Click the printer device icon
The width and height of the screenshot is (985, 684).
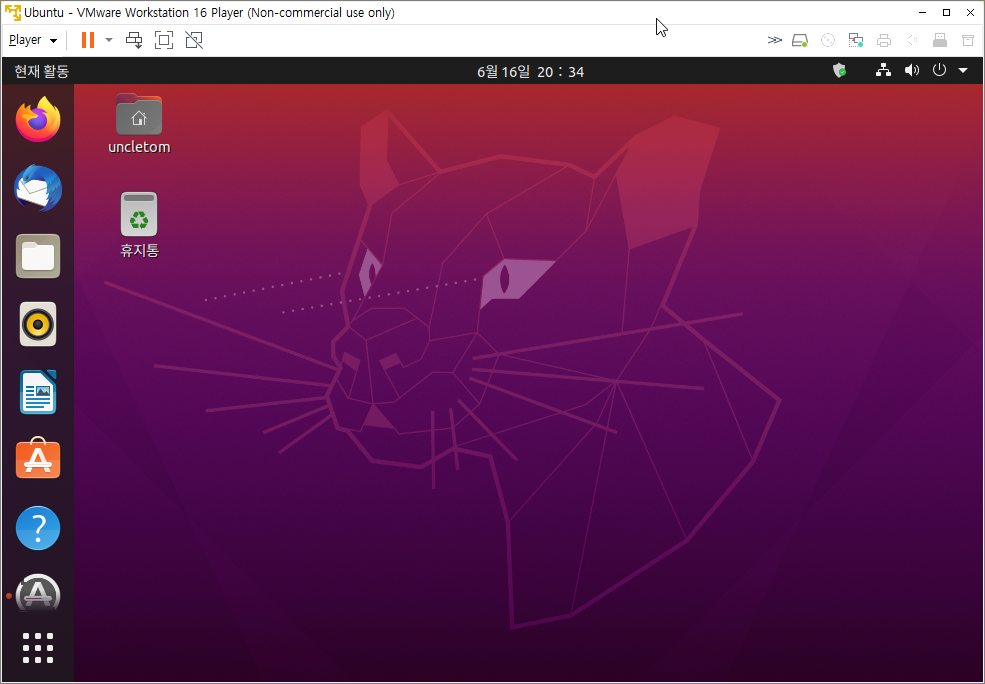point(884,40)
